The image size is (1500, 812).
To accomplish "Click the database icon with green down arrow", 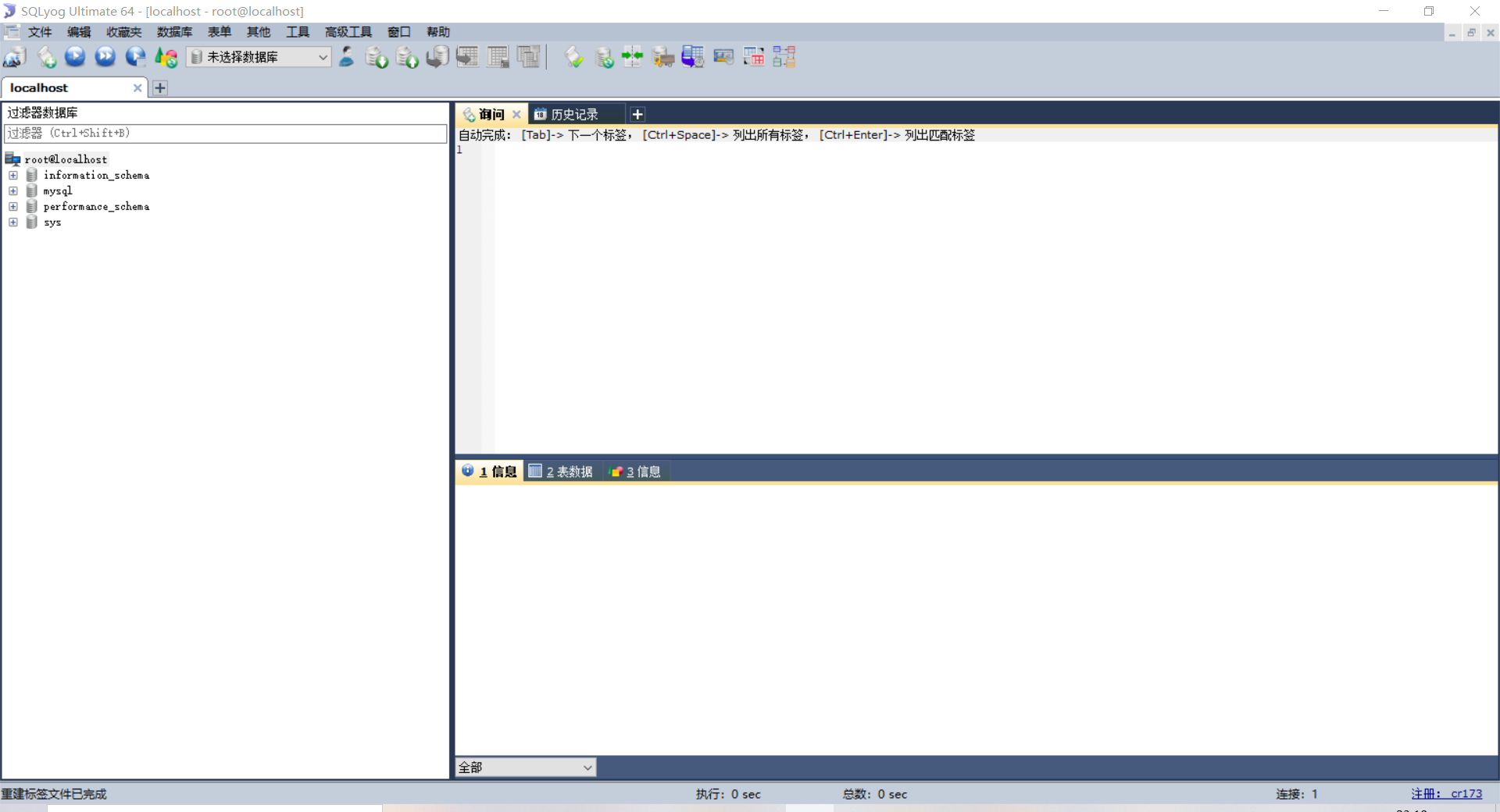I will [377, 57].
